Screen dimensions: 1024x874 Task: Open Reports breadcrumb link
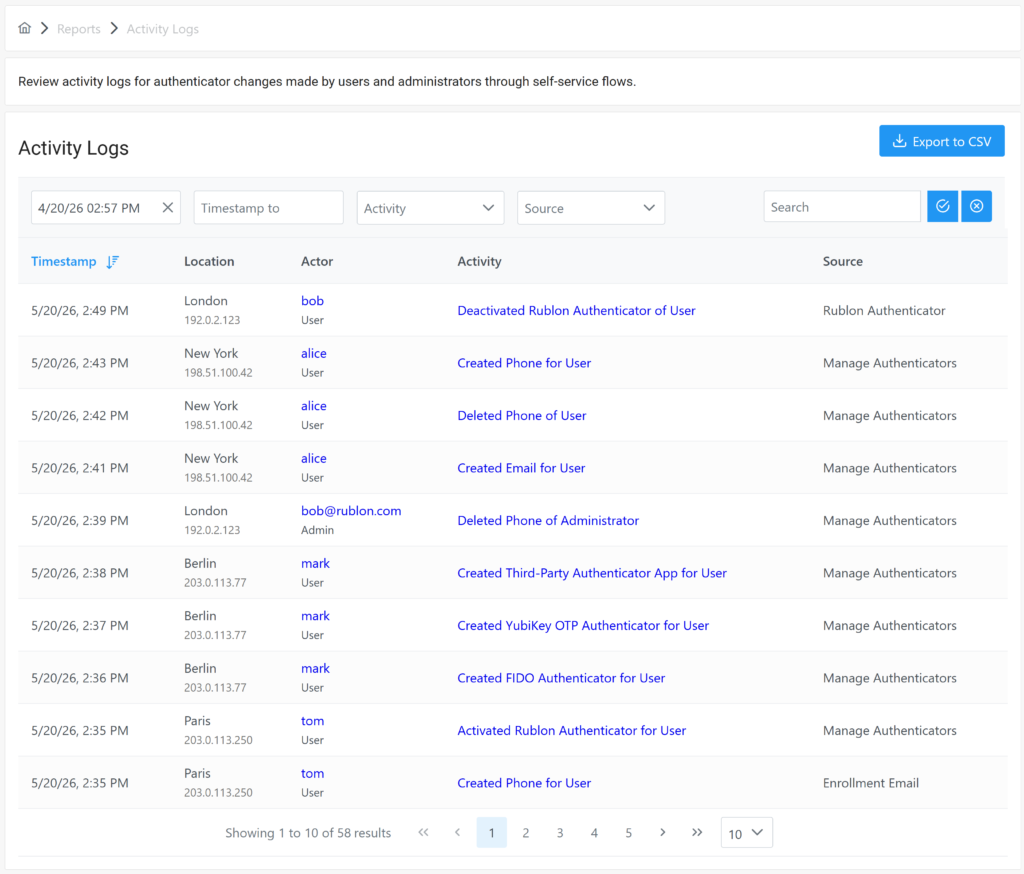coord(78,29)
